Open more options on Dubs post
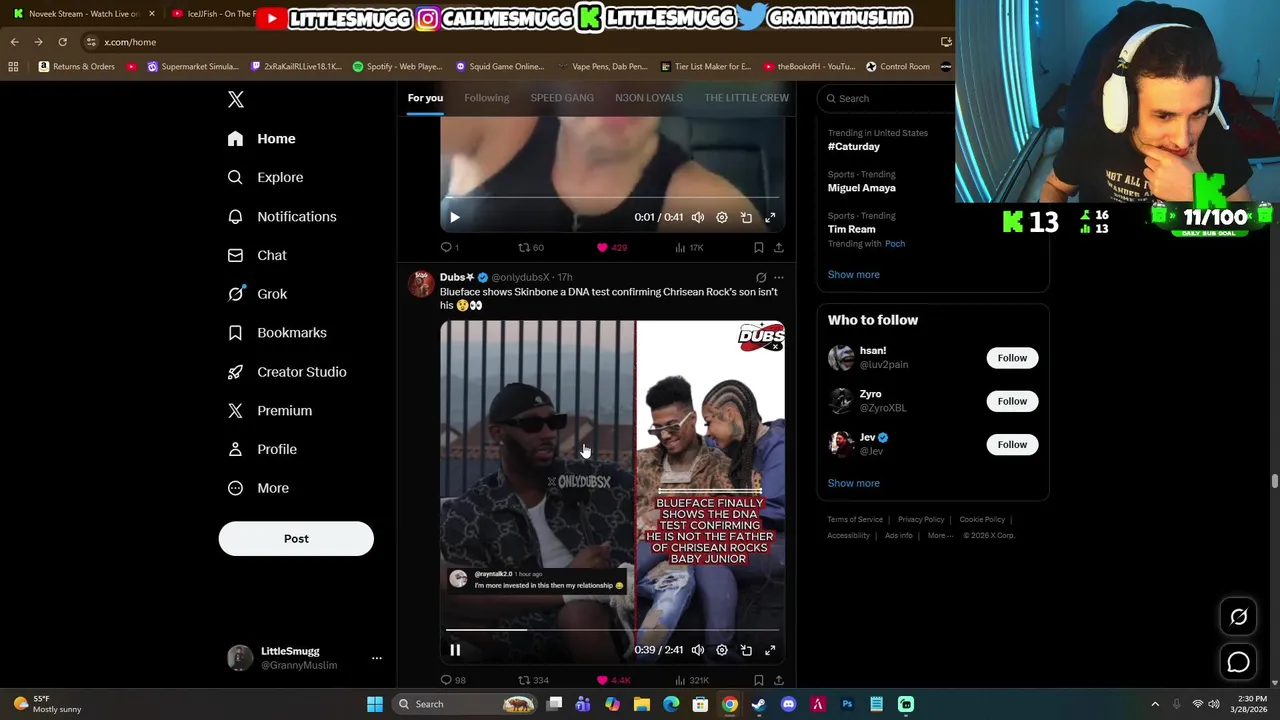1280x720 pixels. 779,277
